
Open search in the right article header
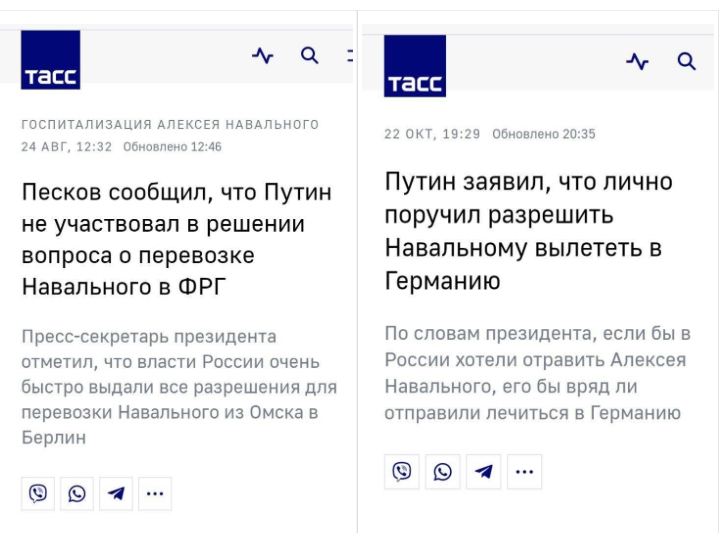coord(686,62)
